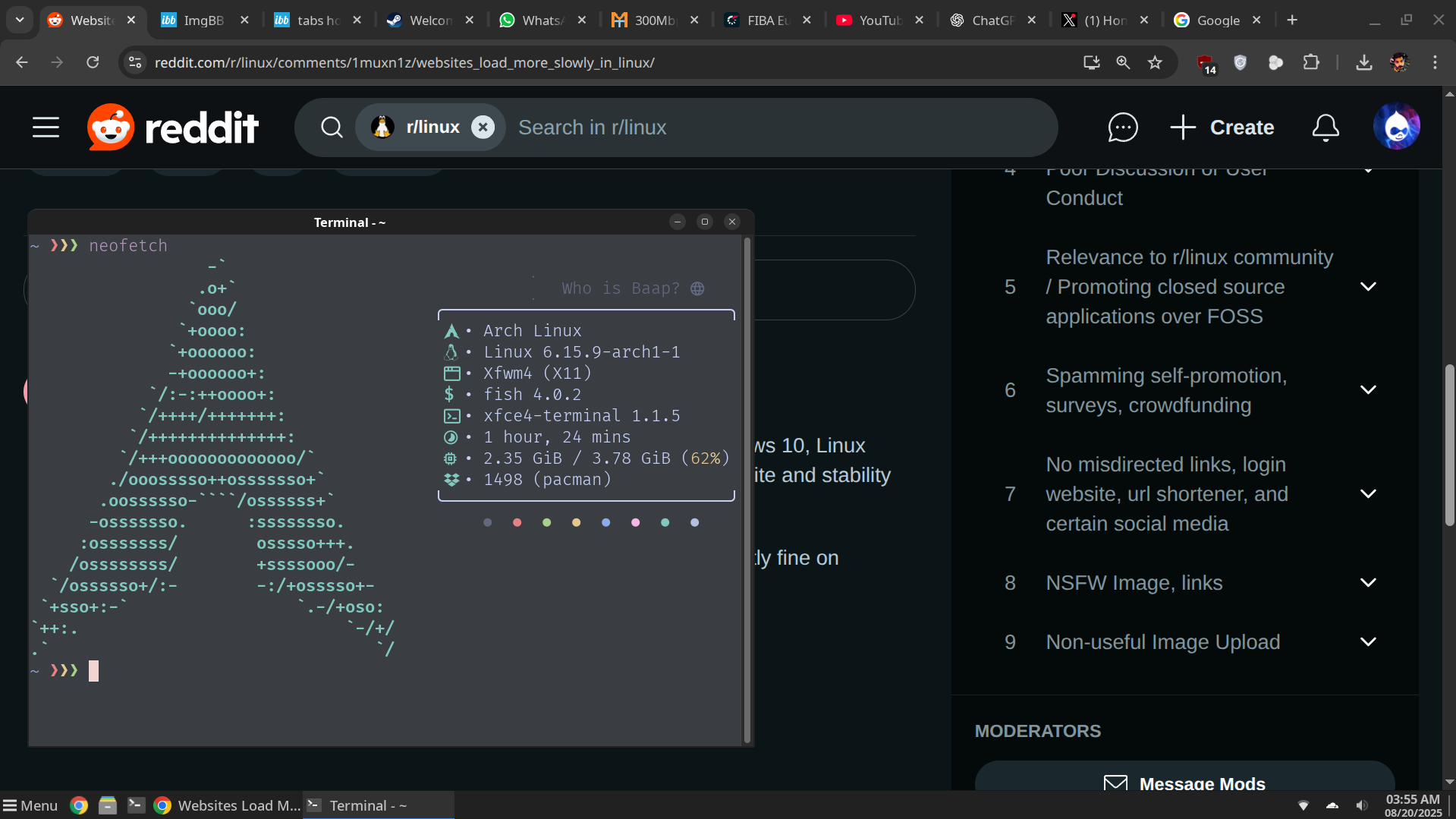Go to the Reddit home logo

click(173, 128)
